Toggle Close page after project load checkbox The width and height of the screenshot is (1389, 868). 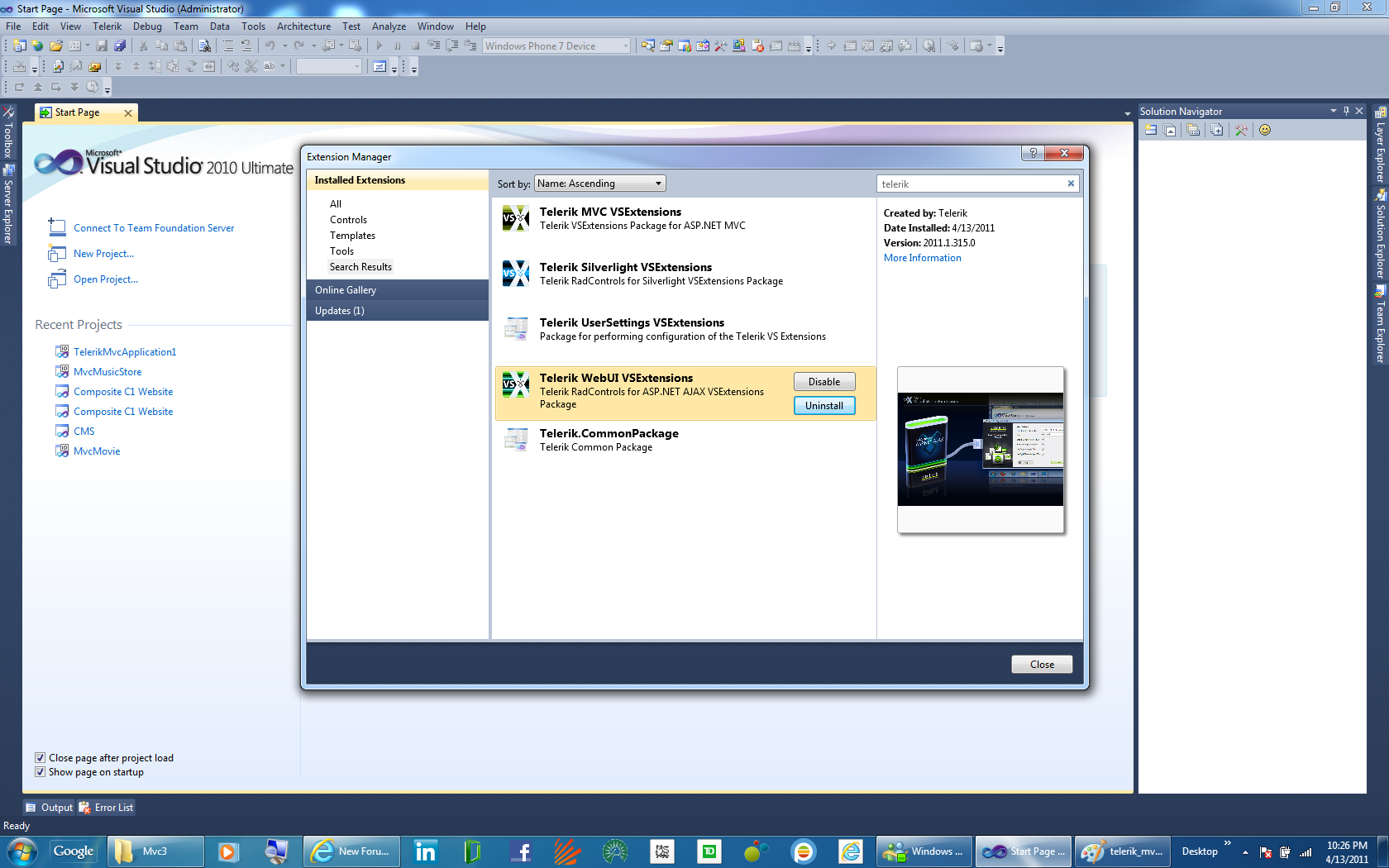(x=40, y=758)
